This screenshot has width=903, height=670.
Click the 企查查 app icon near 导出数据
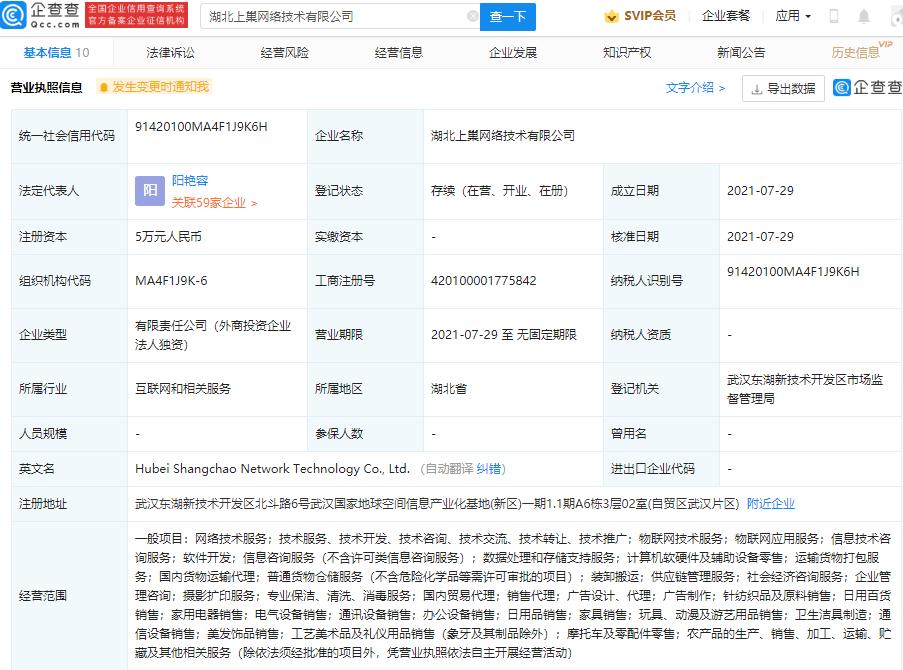[x=843, y=87]
